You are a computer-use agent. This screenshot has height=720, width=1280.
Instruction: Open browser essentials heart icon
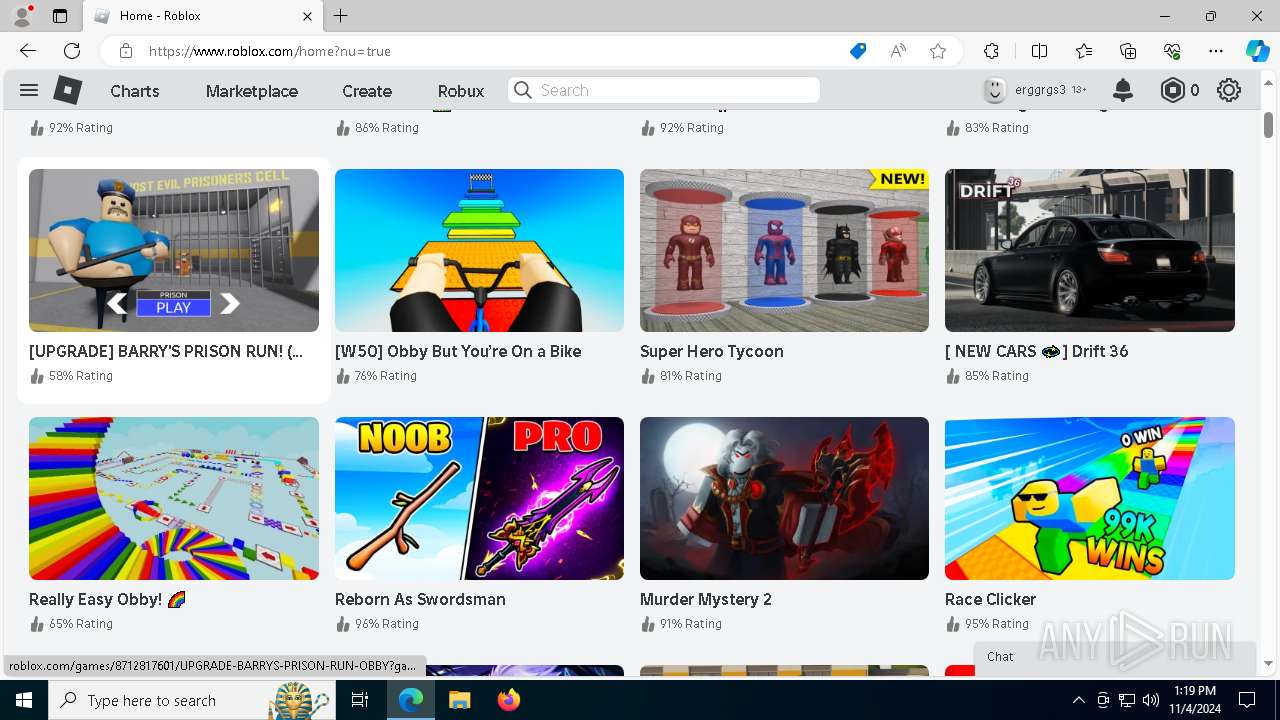click(x=1172, y=51)
